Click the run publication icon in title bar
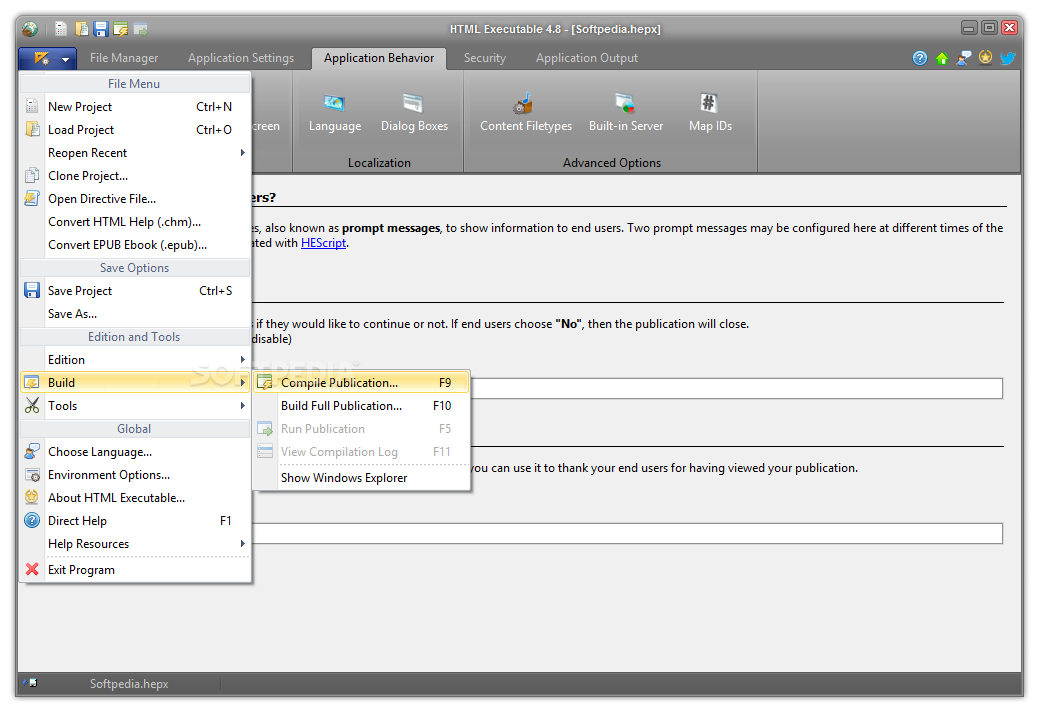Viewport: 1039px width, 712px height. pyautogui.click(x=140, y=28)
